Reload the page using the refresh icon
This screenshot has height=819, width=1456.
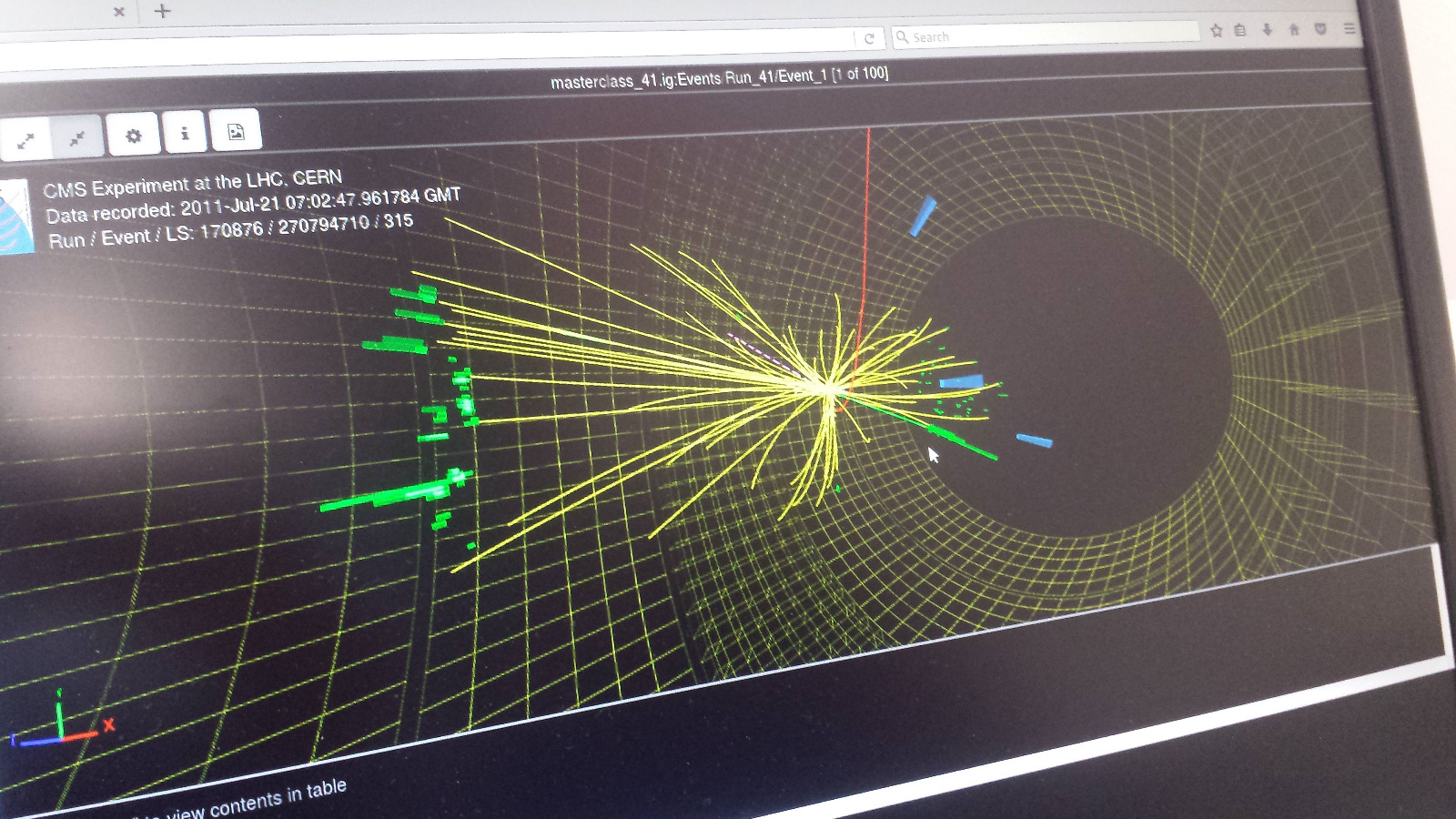click(x=869, y=38)
